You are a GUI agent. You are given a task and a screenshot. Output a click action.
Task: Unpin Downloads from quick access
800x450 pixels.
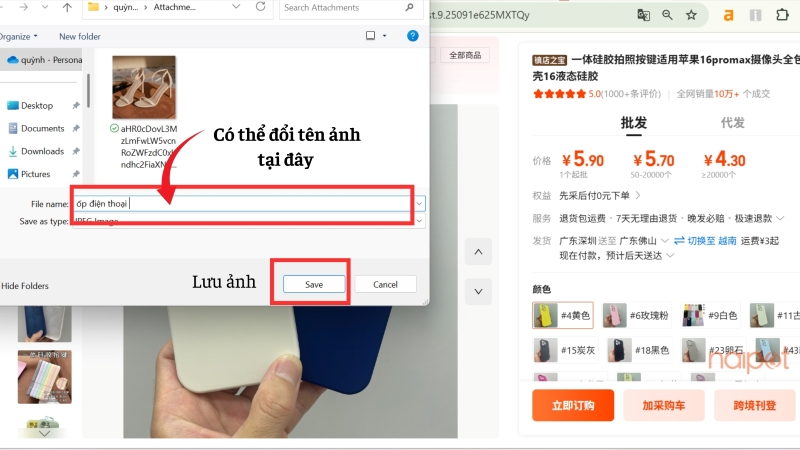click(x=76, y=151)
